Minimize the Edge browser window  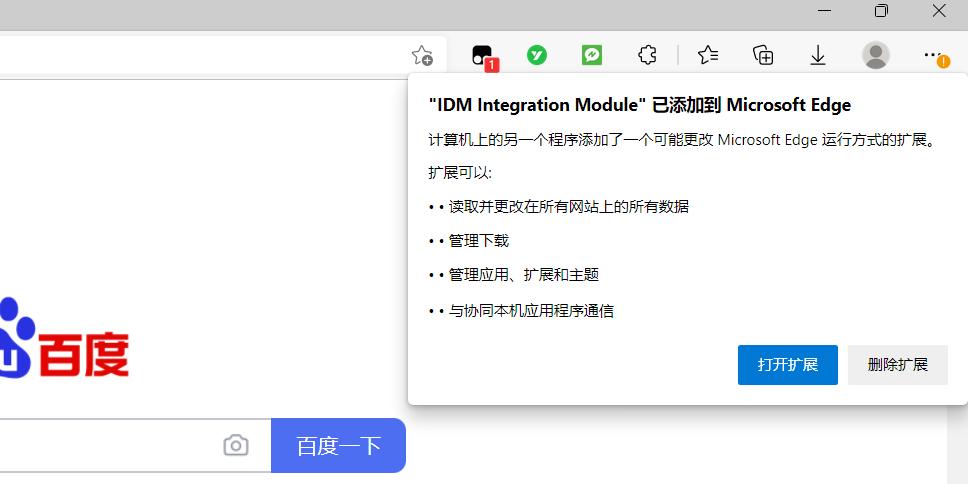point(824,11)
